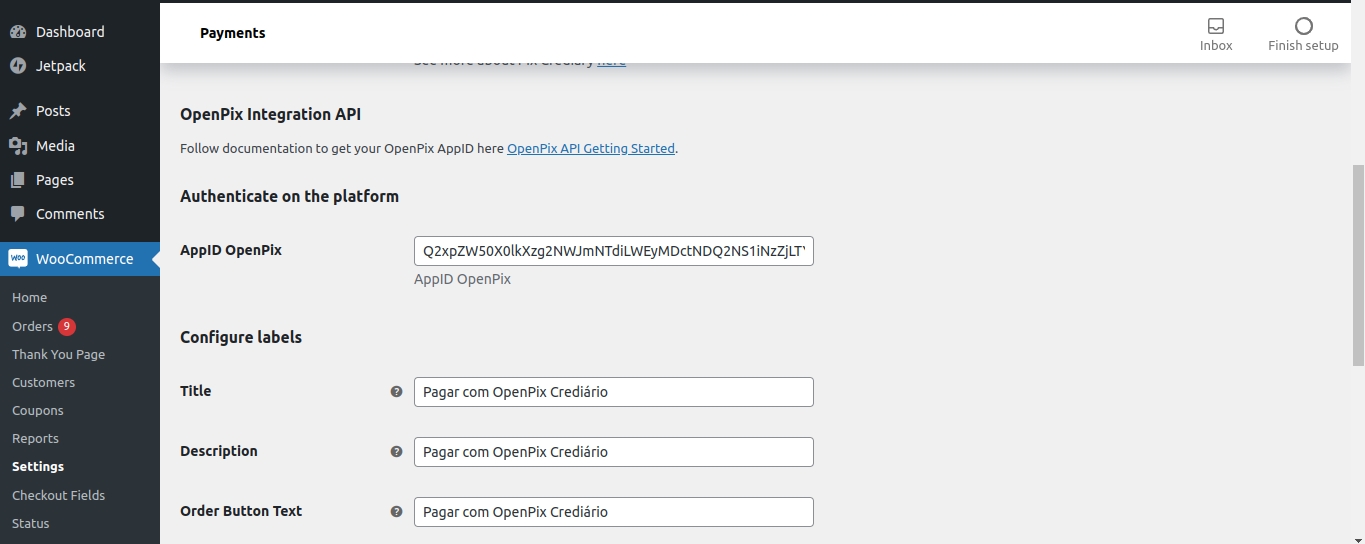Focus the Title text input
This screenshot has height=544, width=1365.
[613, 392]
